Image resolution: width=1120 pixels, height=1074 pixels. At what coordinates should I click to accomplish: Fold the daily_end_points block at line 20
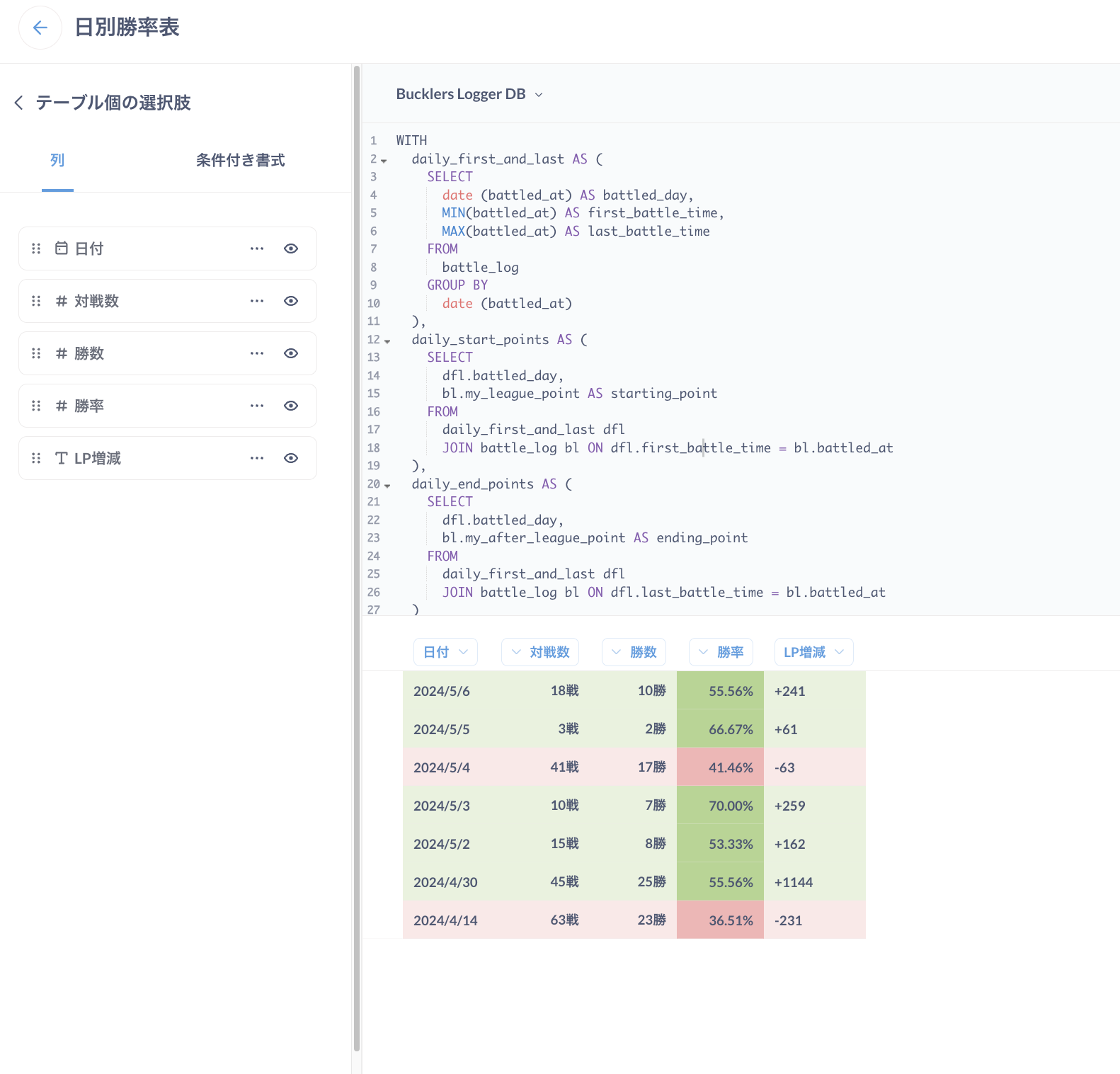point(387,486)
